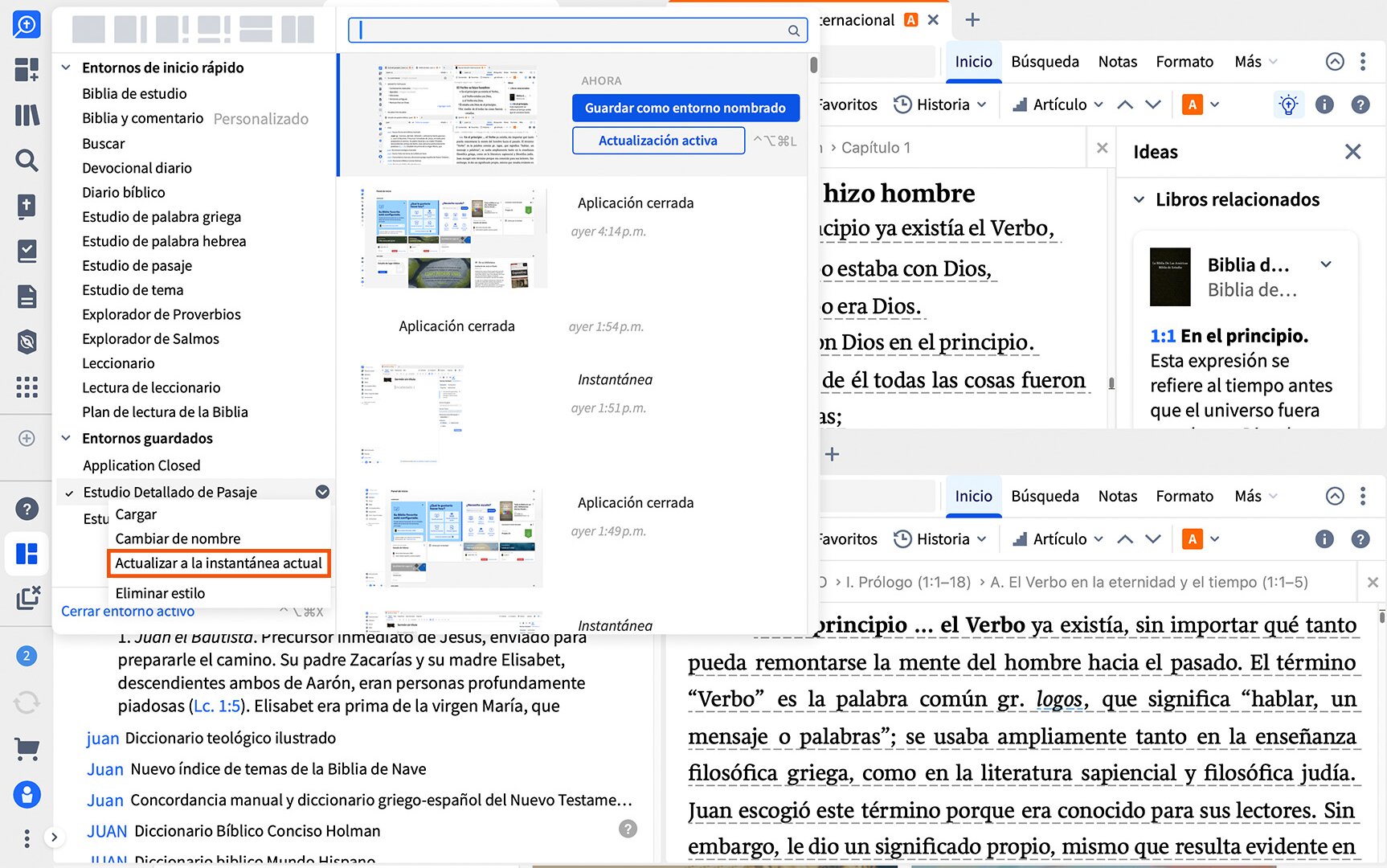Open the Bible cross book icon
The image size is (1387, 868).
(27, 206)
